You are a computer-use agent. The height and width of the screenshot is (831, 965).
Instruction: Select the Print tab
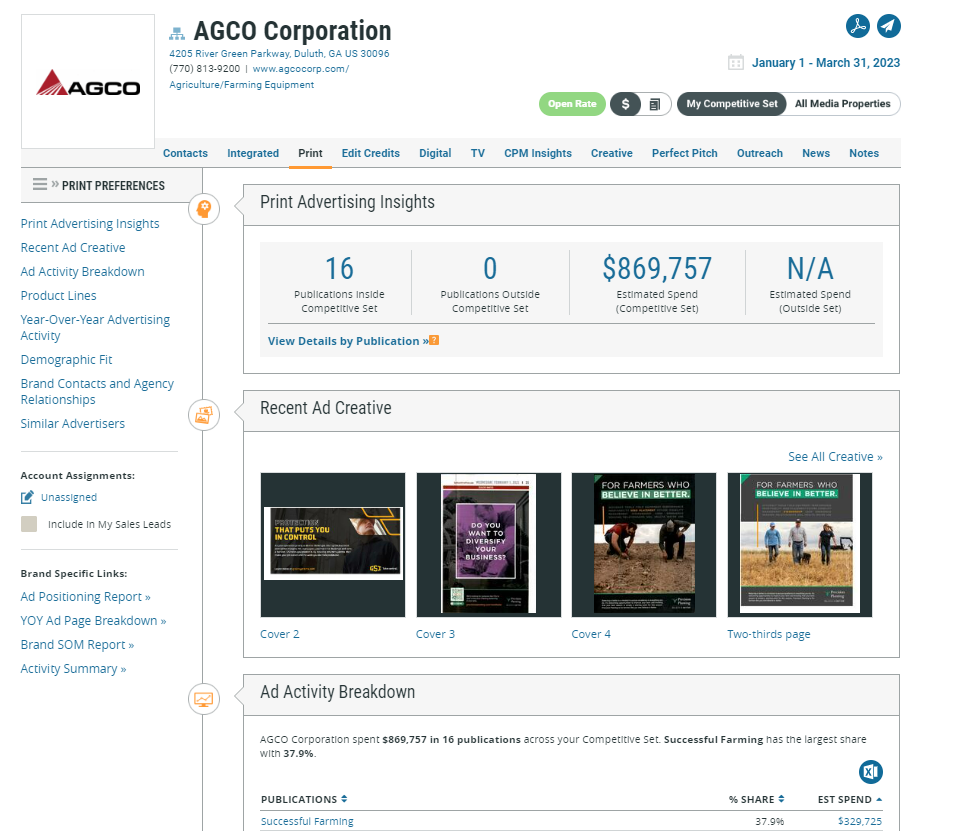pos(310,153)
